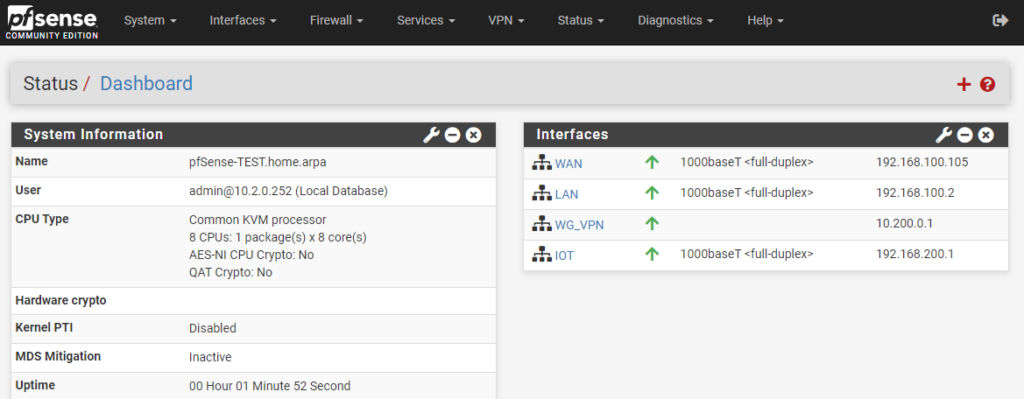Select the Interfaces widget title
Screen dimensions: 1024x399
(572, 135)
